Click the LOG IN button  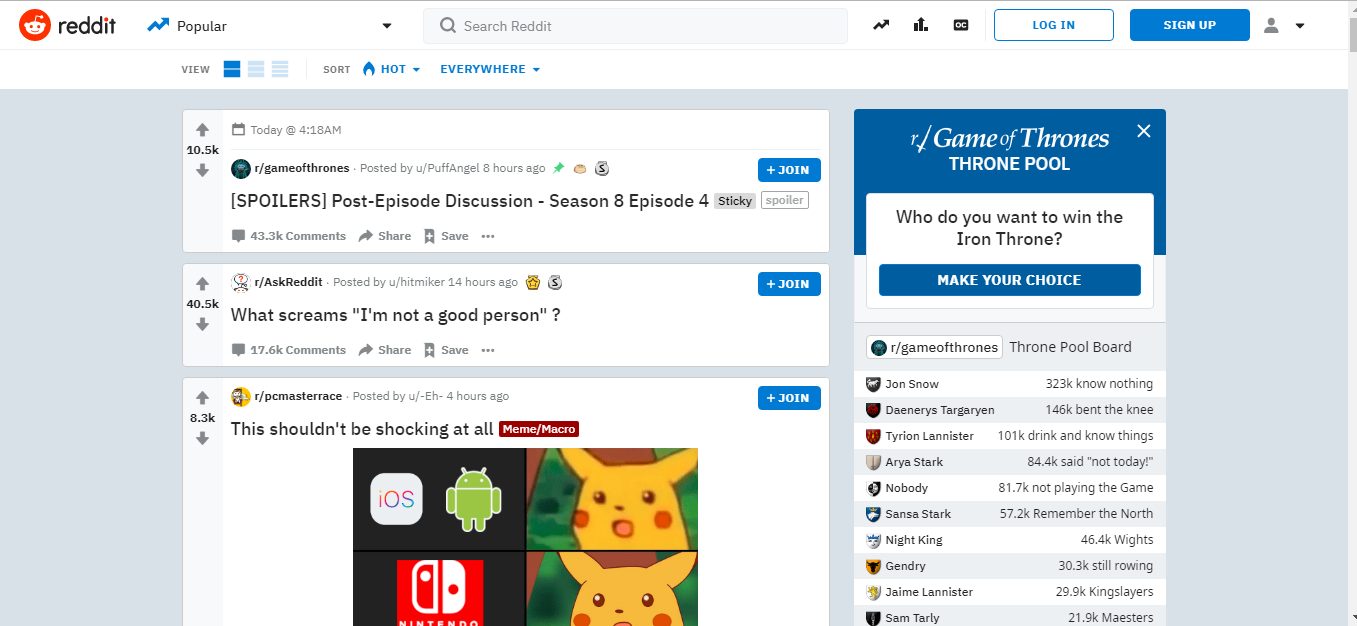pos(1054,25)
